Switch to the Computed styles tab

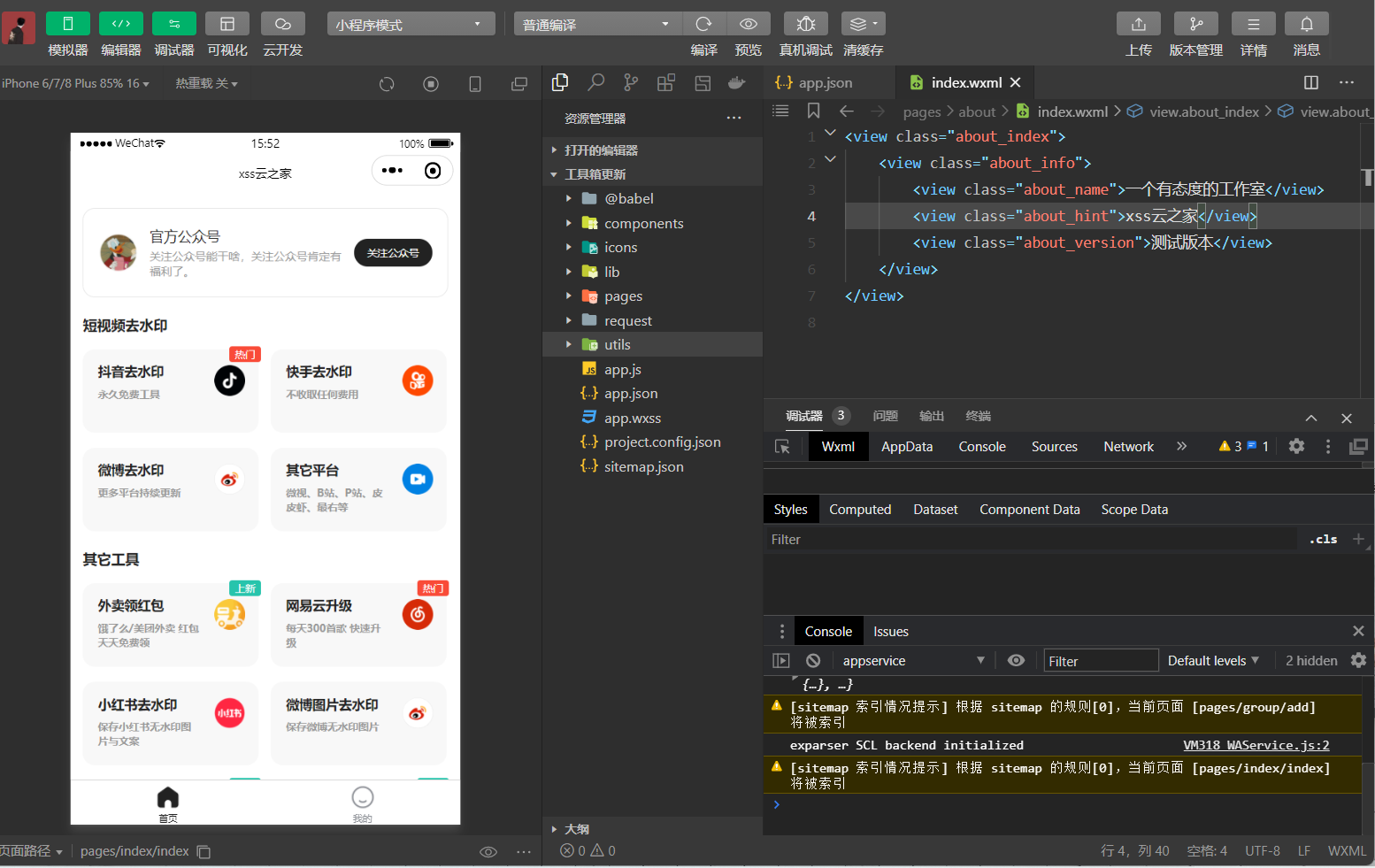tap(860, 510)
